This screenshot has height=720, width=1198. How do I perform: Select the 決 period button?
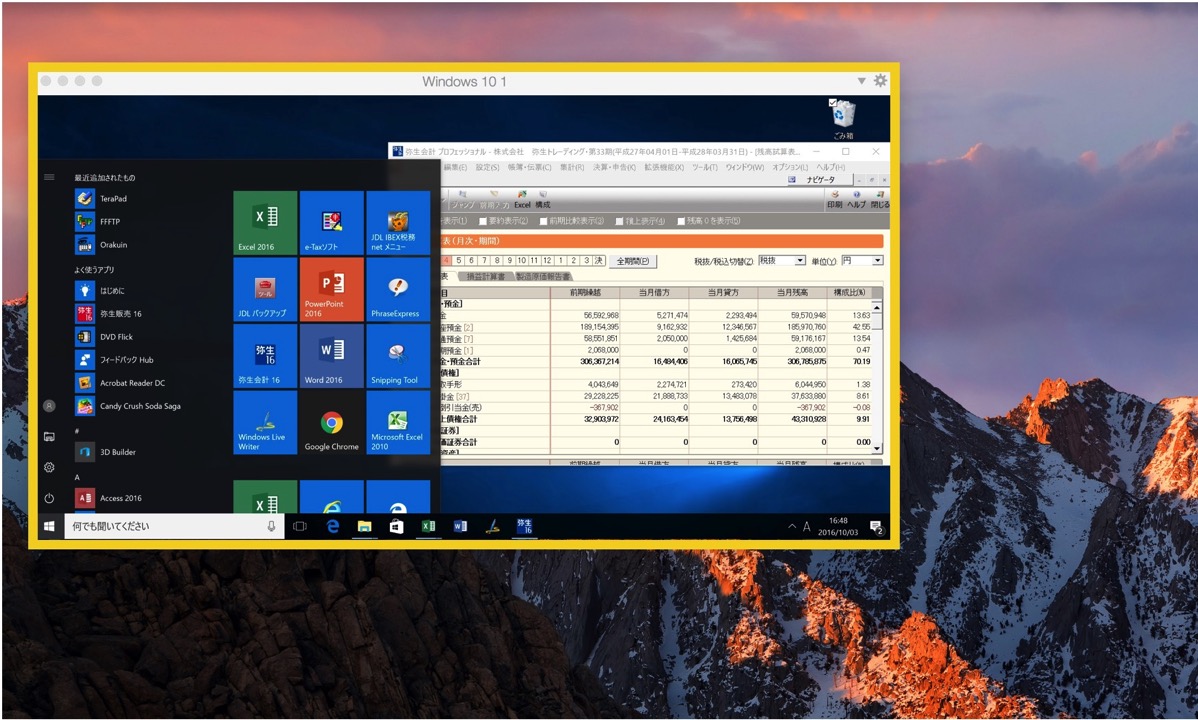click(x=599, y=261)
